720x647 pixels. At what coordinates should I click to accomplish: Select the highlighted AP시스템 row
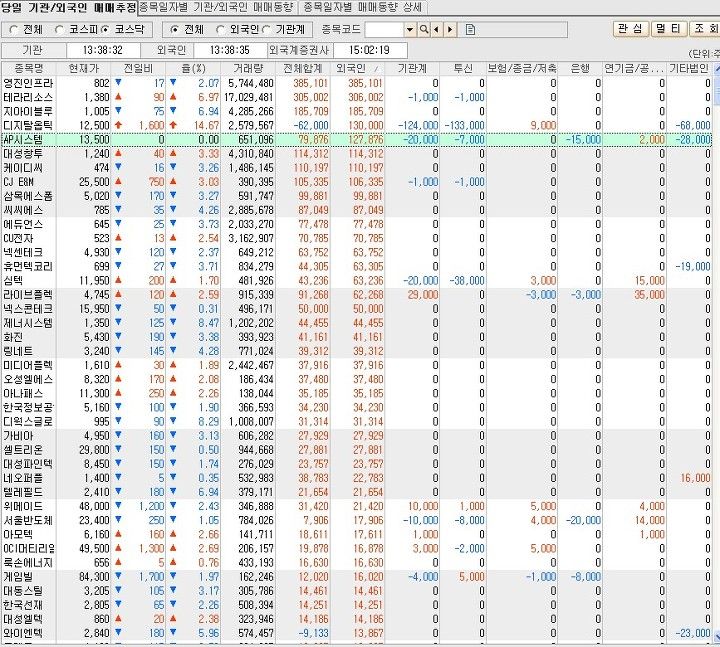tap(356, 140)
